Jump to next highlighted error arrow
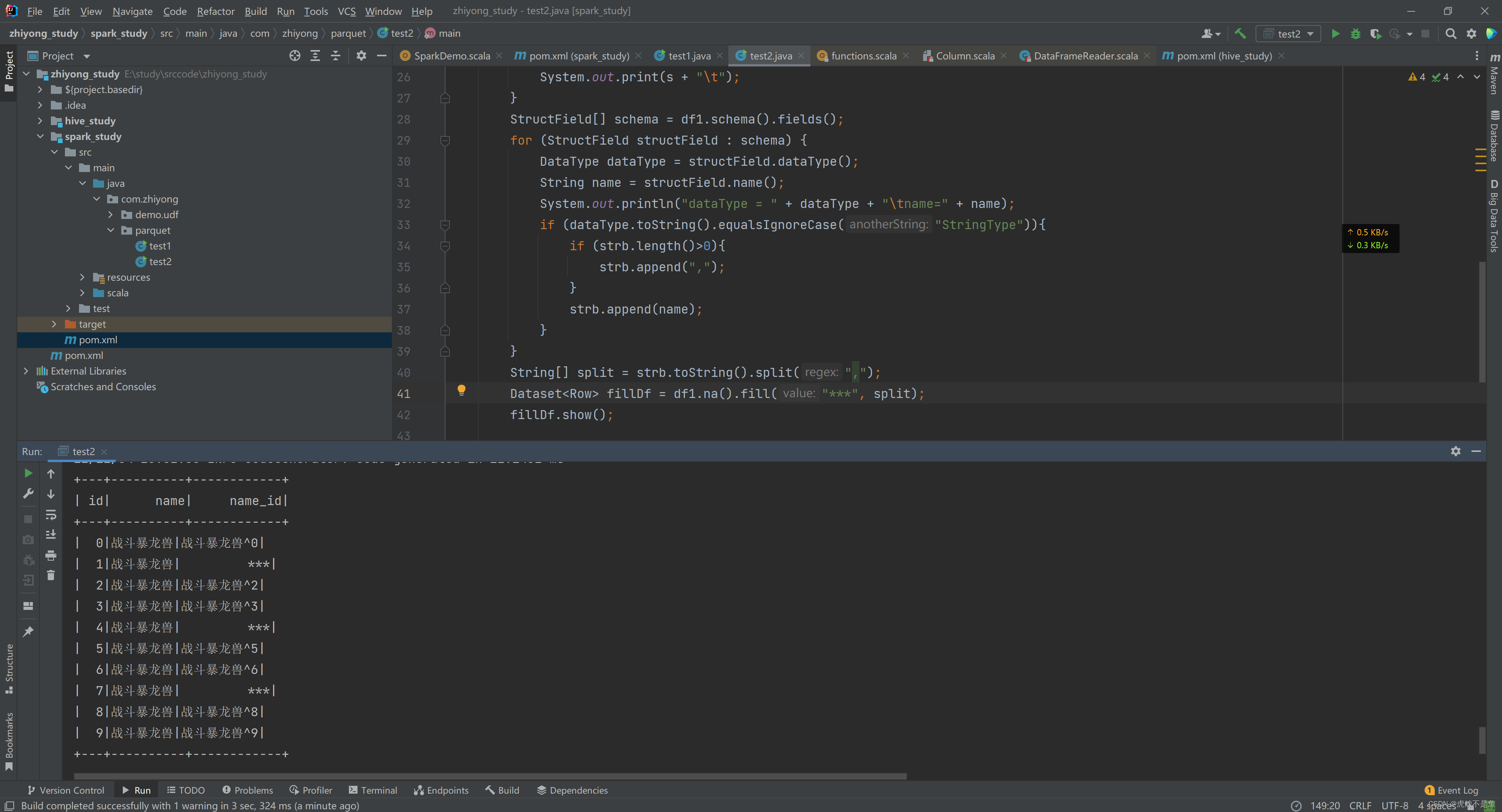 coord(1476,77)
